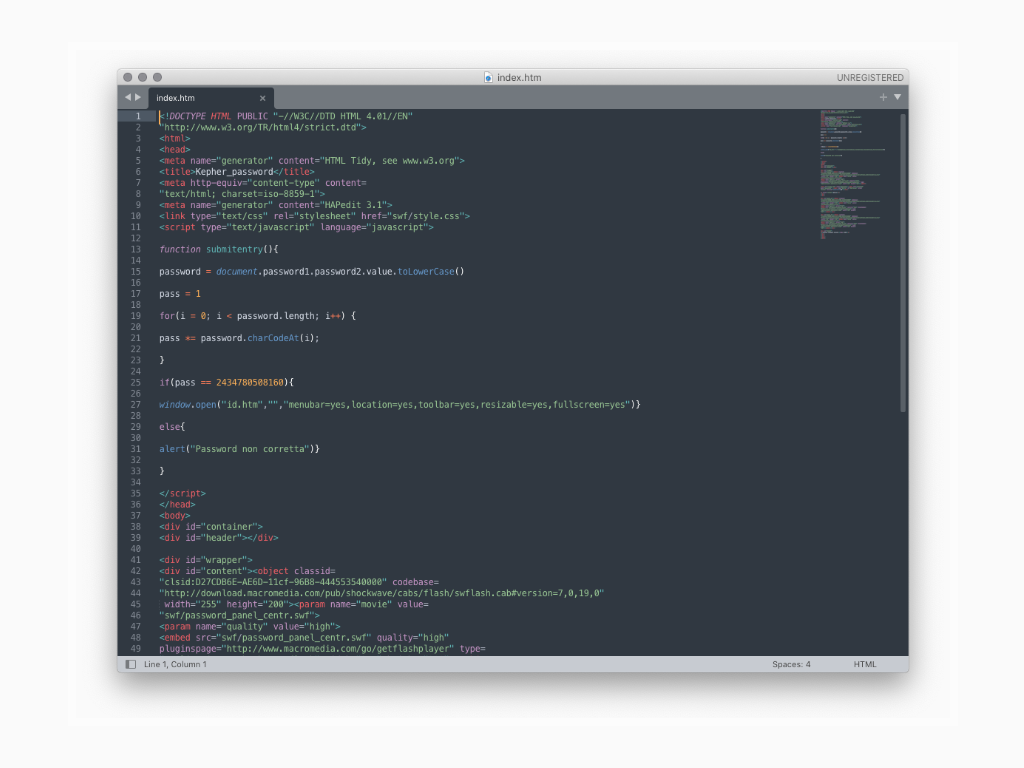Click line number 49 in gutter
The height and width of the screenshot is (768, 1024).
[x=136, y=648]
